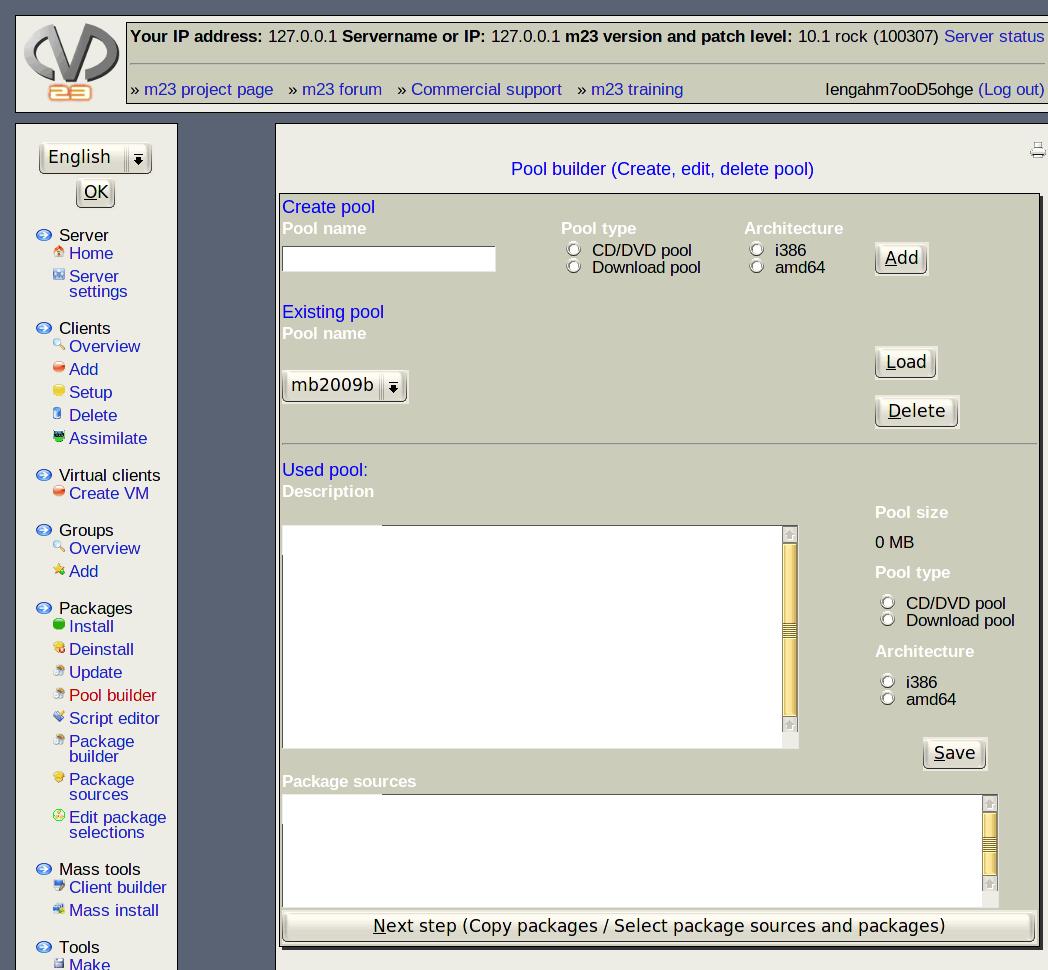Choose Download pool in Used pool section
The image size is (1048, 970).
pos(887,620)
